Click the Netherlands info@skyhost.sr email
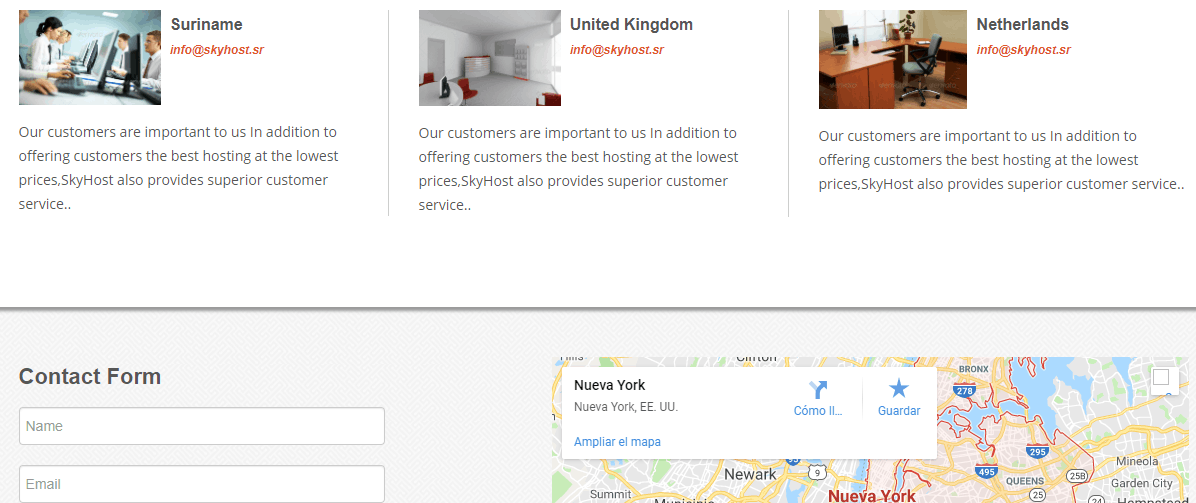The image size is (1196, 503). [x=1024, y=50]
